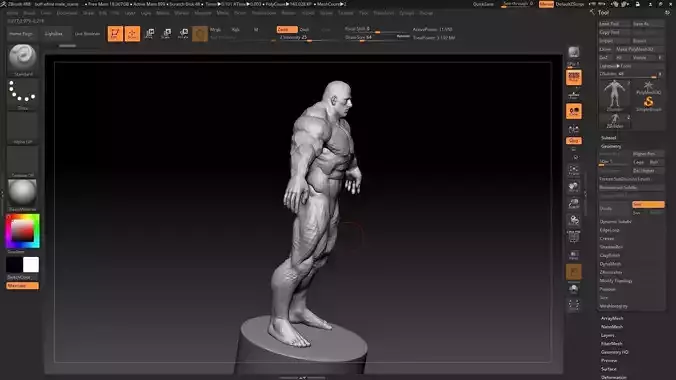The image size is (676, 380).
Task: Enable Zadd sculpt mode
Action: [287, 29]
